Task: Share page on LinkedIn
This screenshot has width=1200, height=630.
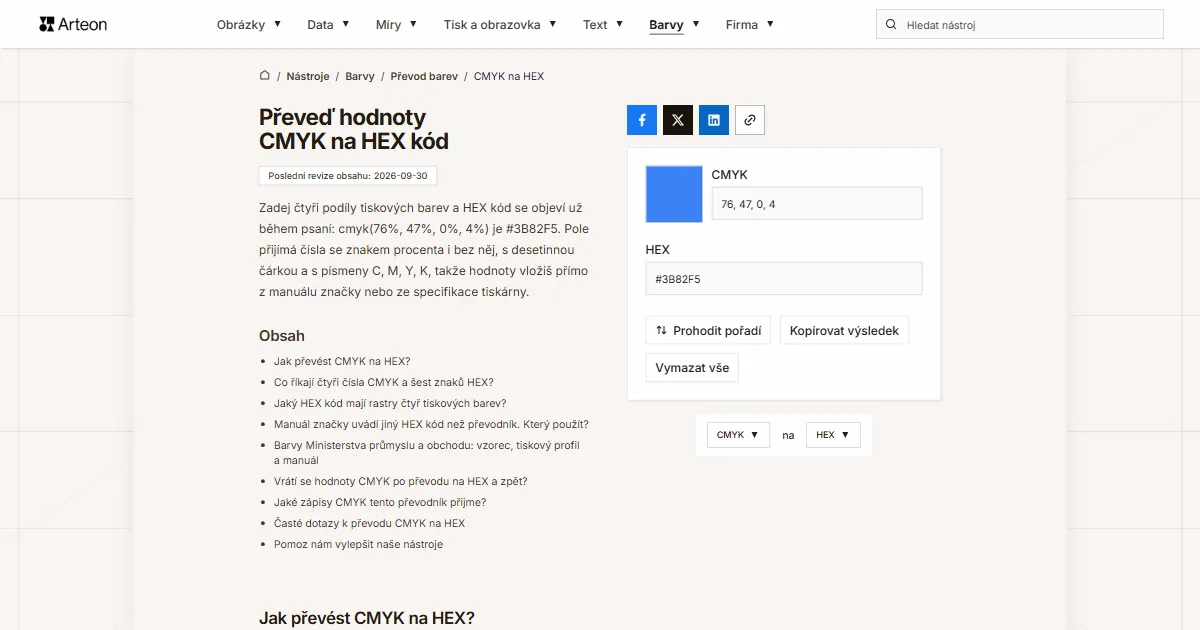Action: coord(714,120)
